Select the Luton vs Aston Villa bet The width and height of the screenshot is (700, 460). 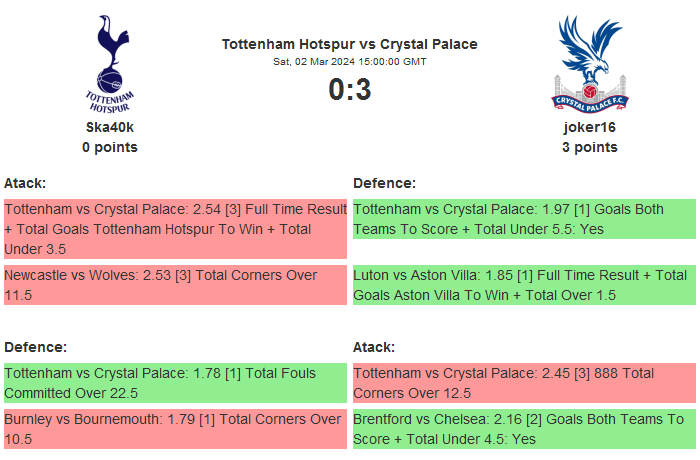pyautogui.click(x=524, y=285)
